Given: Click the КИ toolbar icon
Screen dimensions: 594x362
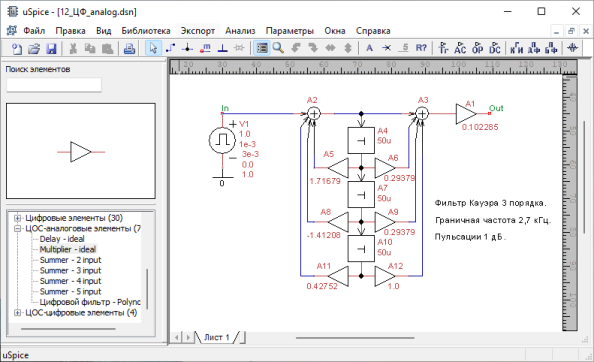Looking at the screenshot, I should coord(517,48).
